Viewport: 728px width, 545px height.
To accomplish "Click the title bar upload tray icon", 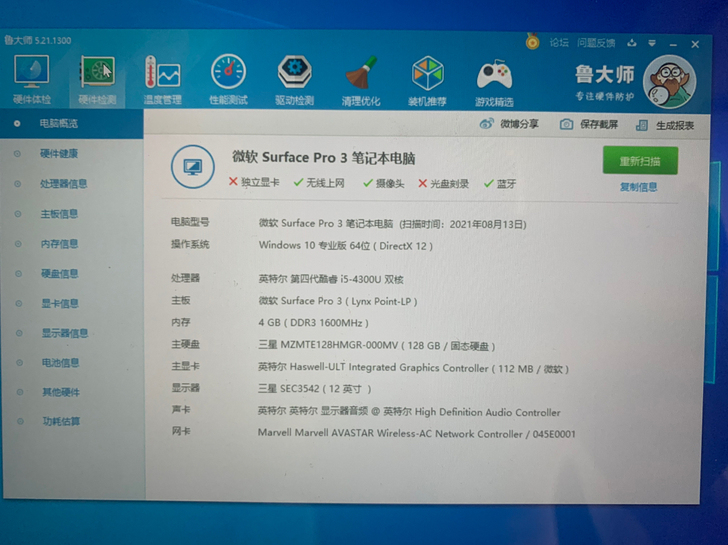I will tap(631, 43).
